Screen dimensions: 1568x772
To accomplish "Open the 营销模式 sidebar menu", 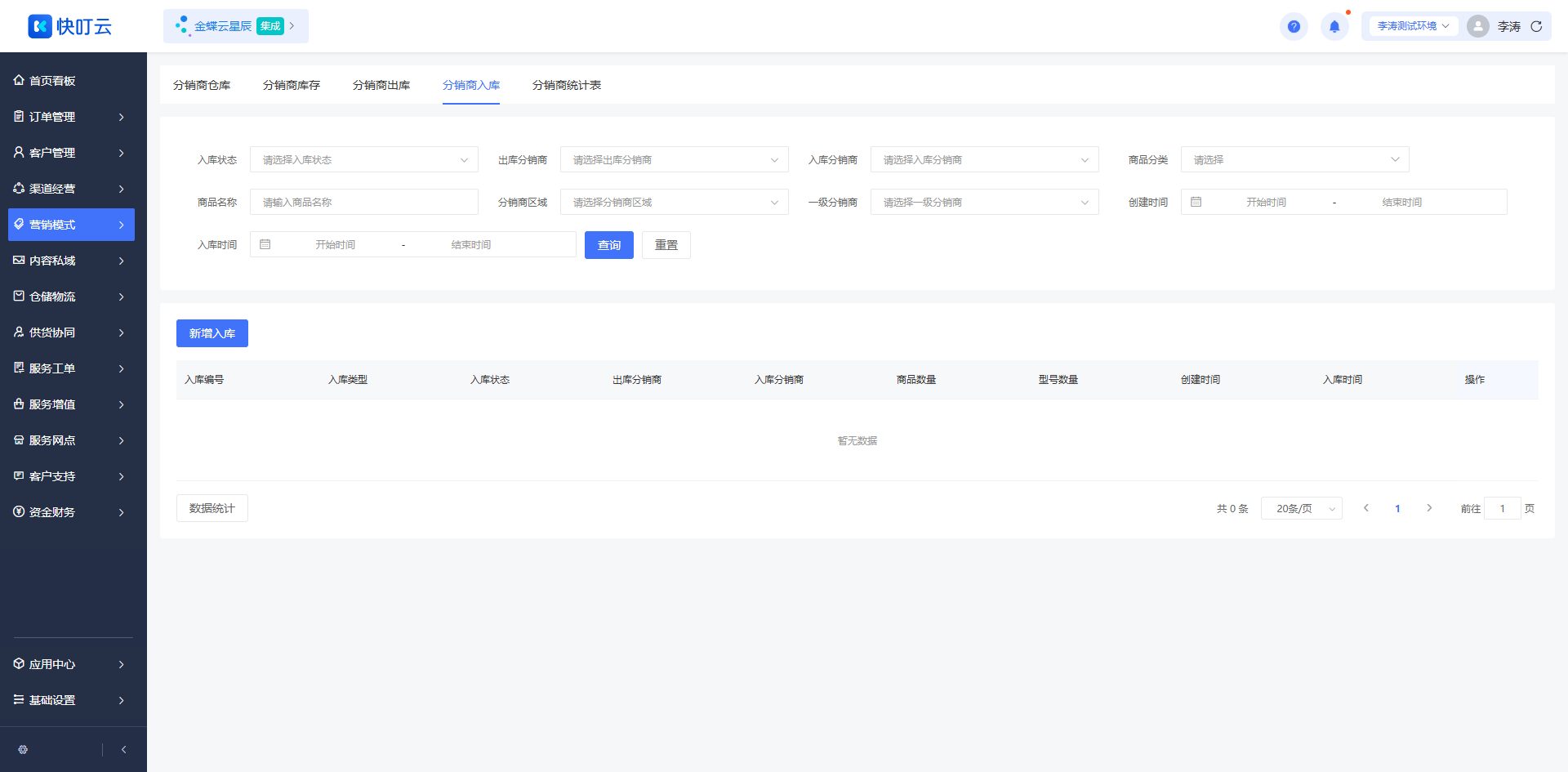I will pos(71,225).
